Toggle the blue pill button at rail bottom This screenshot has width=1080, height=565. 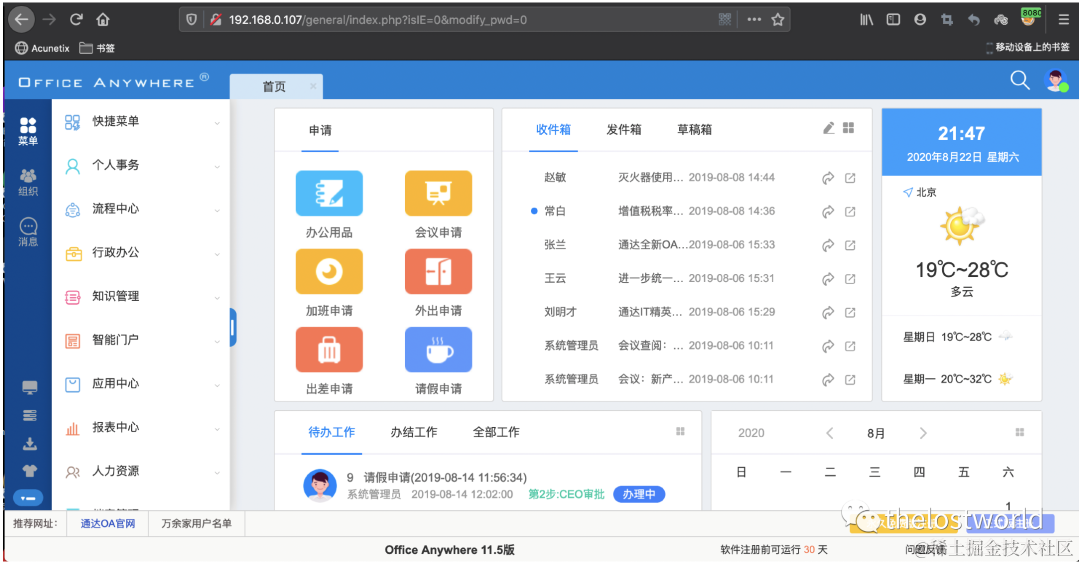pos(28,497)
